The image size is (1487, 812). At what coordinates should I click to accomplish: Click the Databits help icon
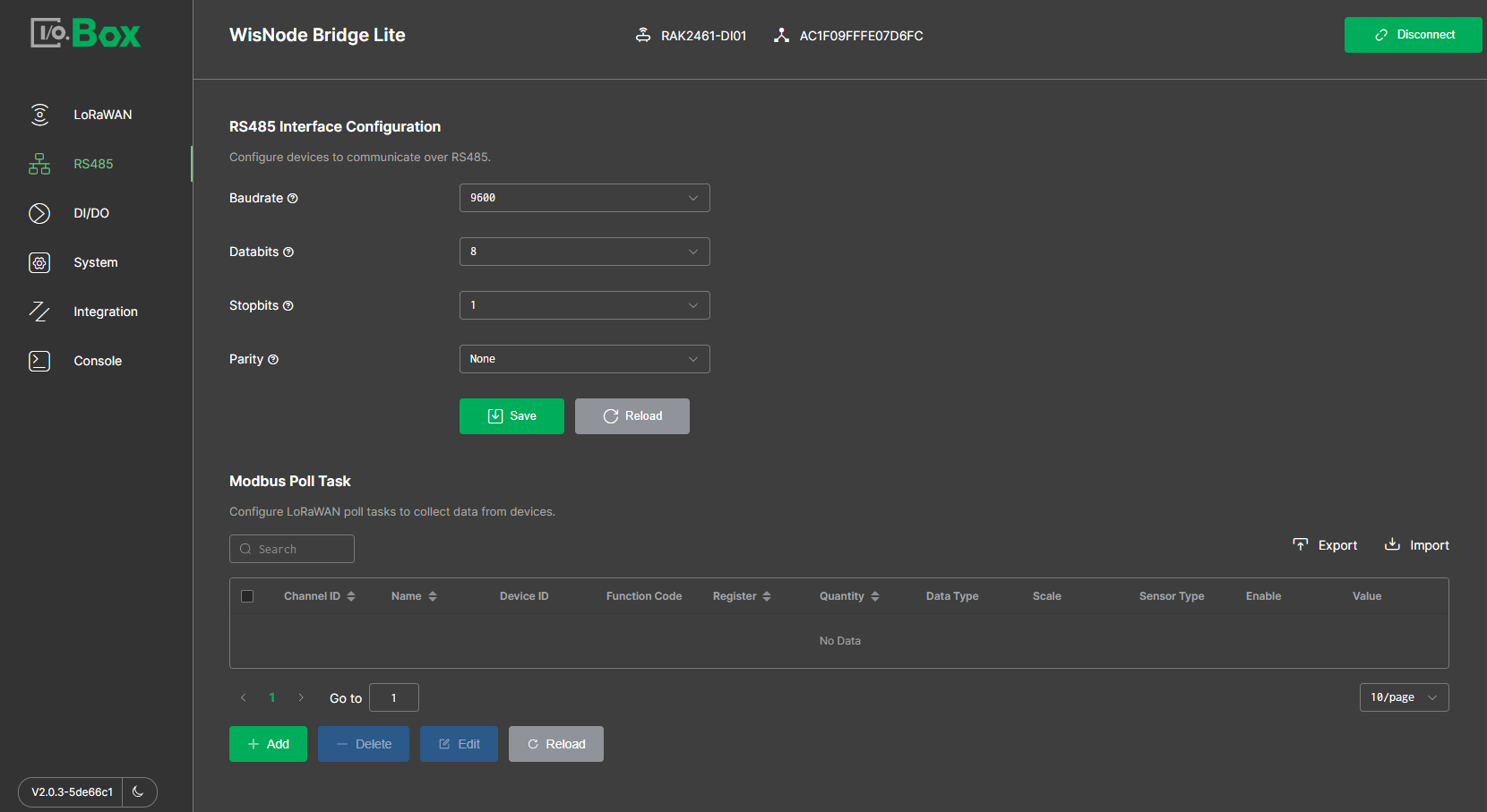pyautogui.click(x=288, y=252)
